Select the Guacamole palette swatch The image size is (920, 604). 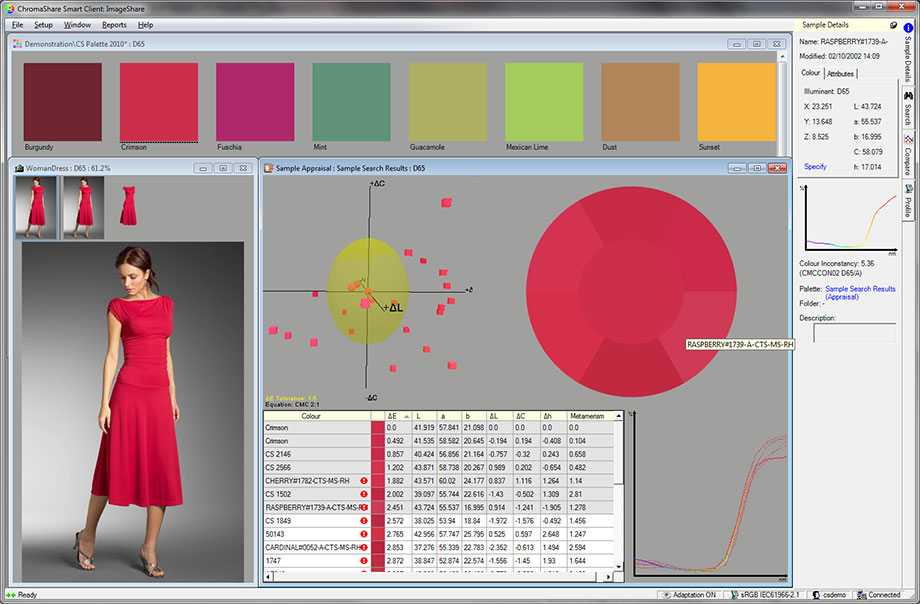[447, 102]
